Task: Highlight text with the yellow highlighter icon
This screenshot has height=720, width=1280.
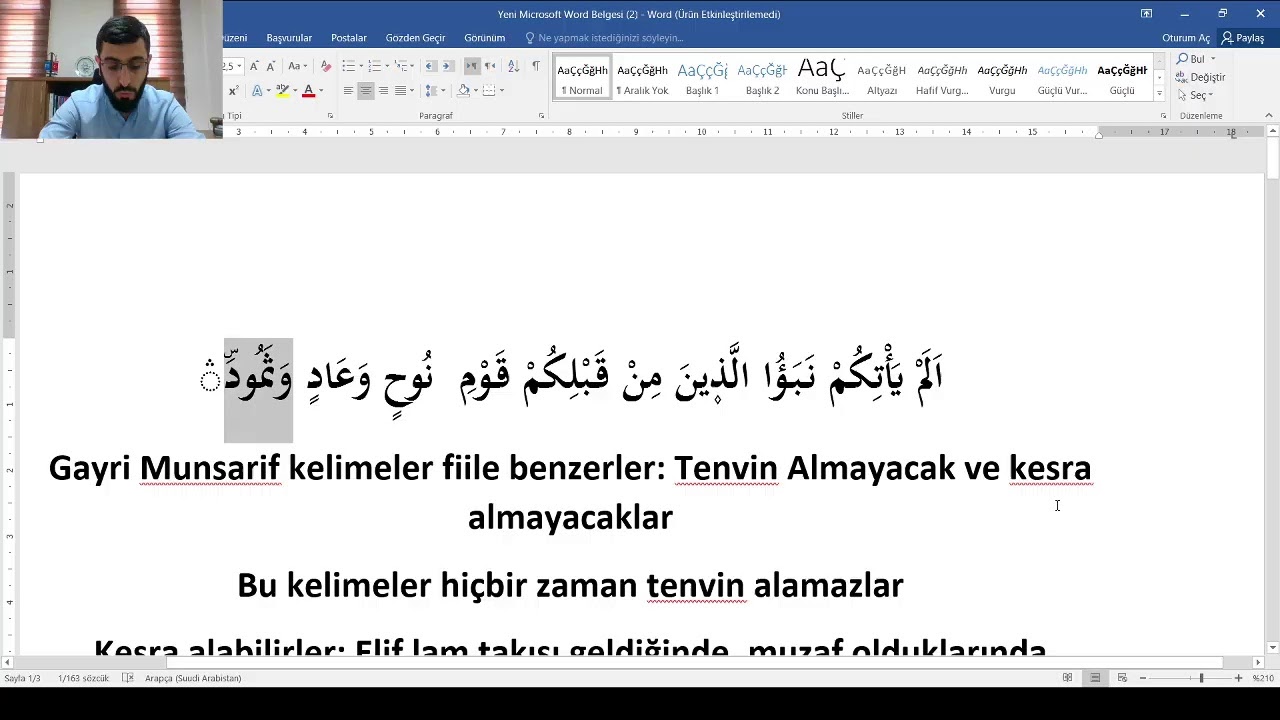Action: [282, 91]
